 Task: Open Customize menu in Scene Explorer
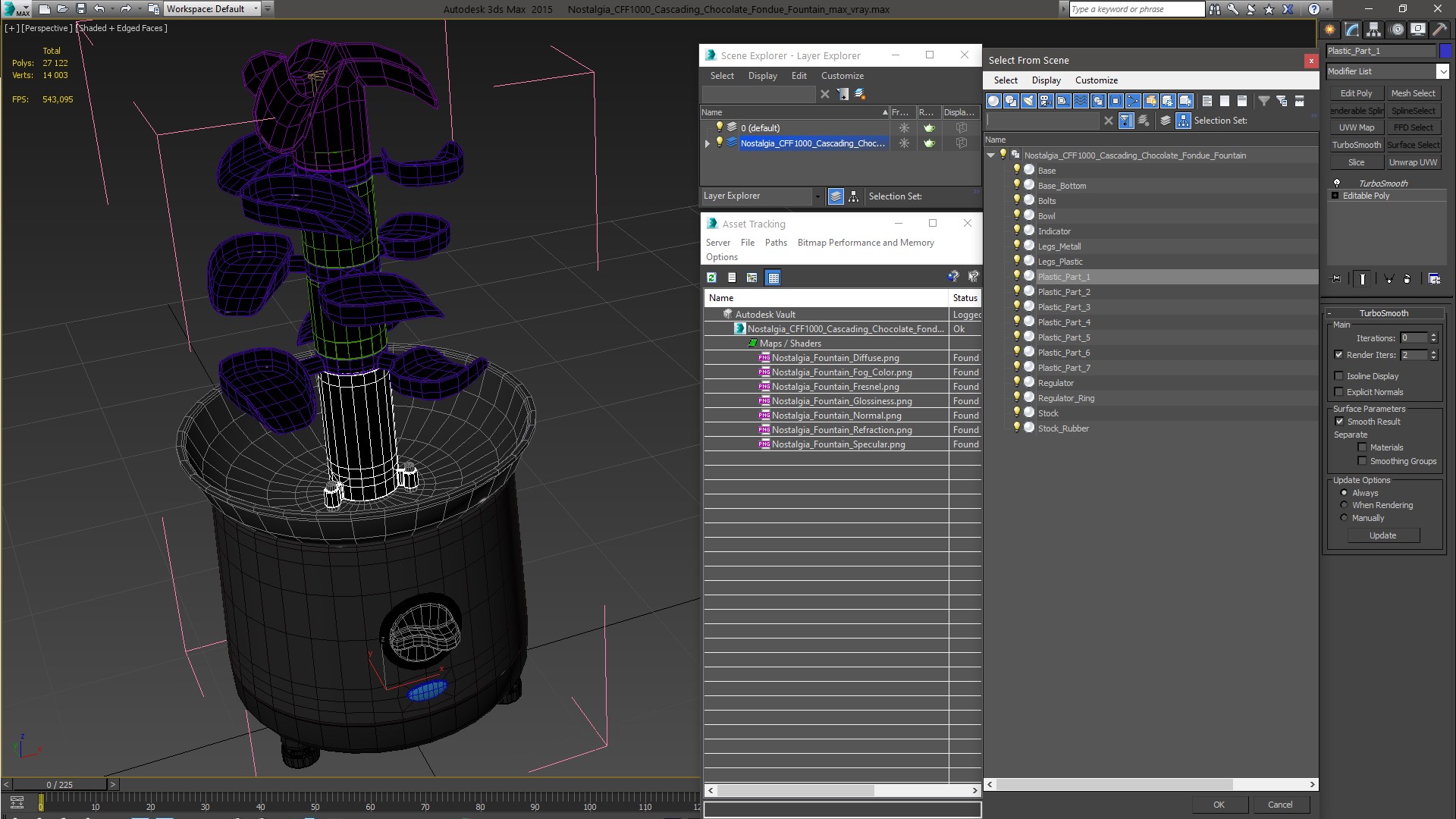pyautogui.click(x=842, y=76)
